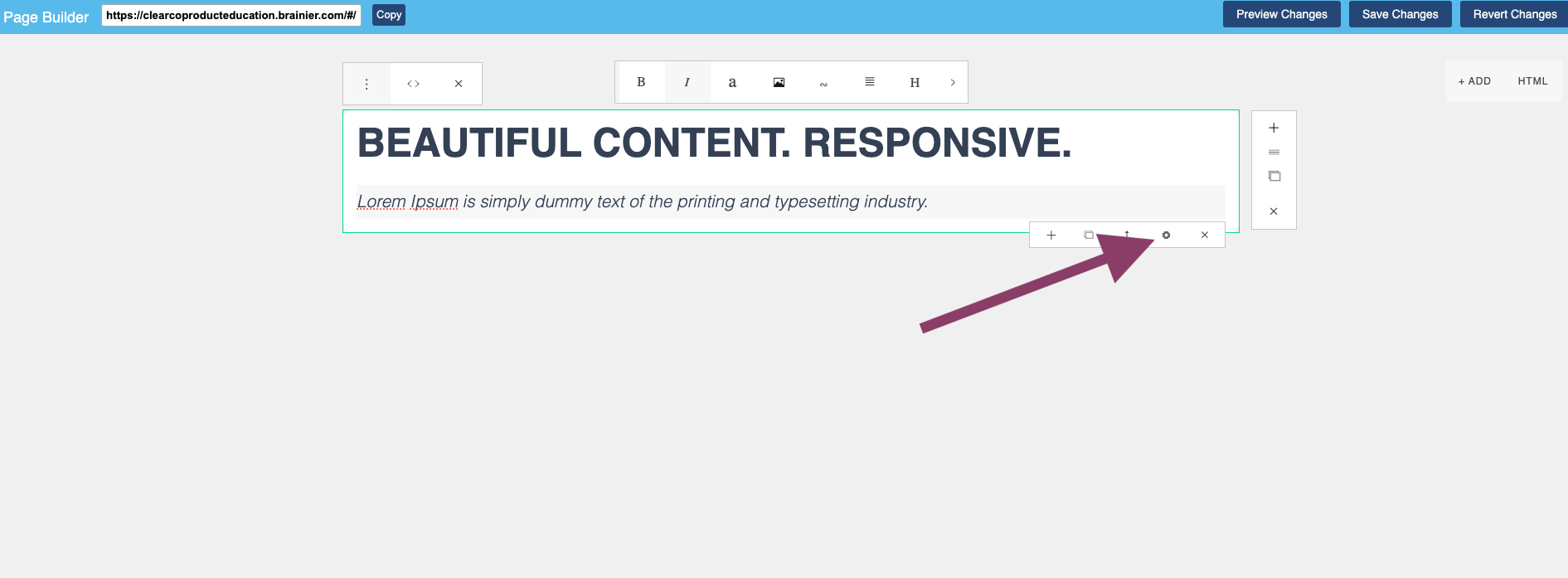The image size is (1568, 578).
Task: Click the Beautiful Content heading text
Action: (714, 143)
